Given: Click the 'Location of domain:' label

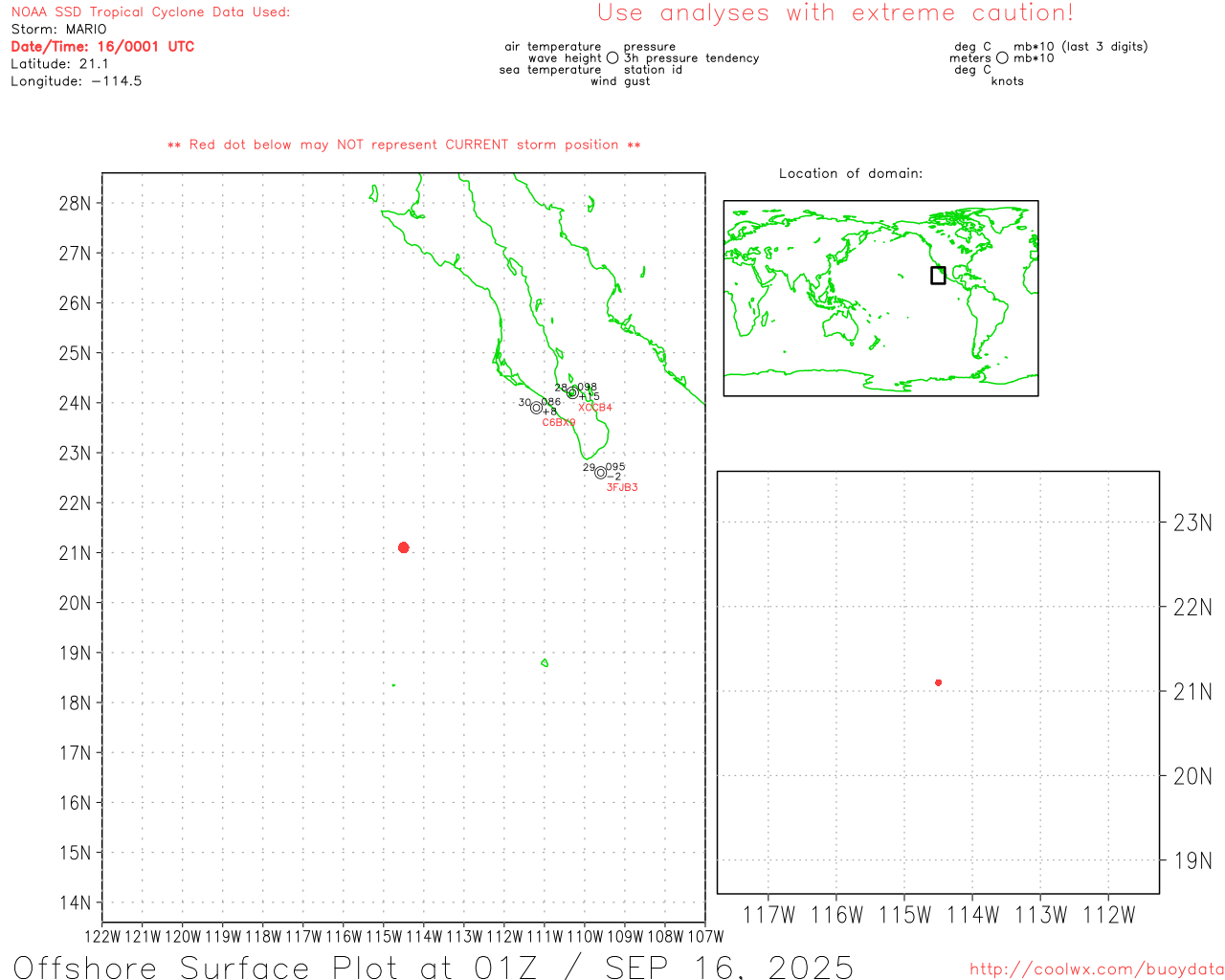Looking at the screenshot, I should [851, 173].
